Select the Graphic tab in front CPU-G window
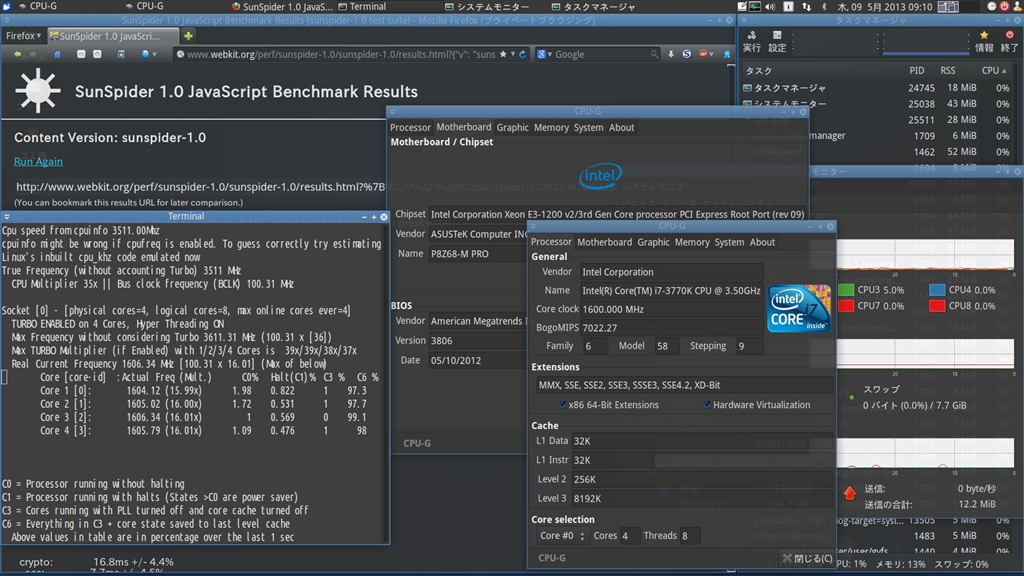 (x=653, y=242)
